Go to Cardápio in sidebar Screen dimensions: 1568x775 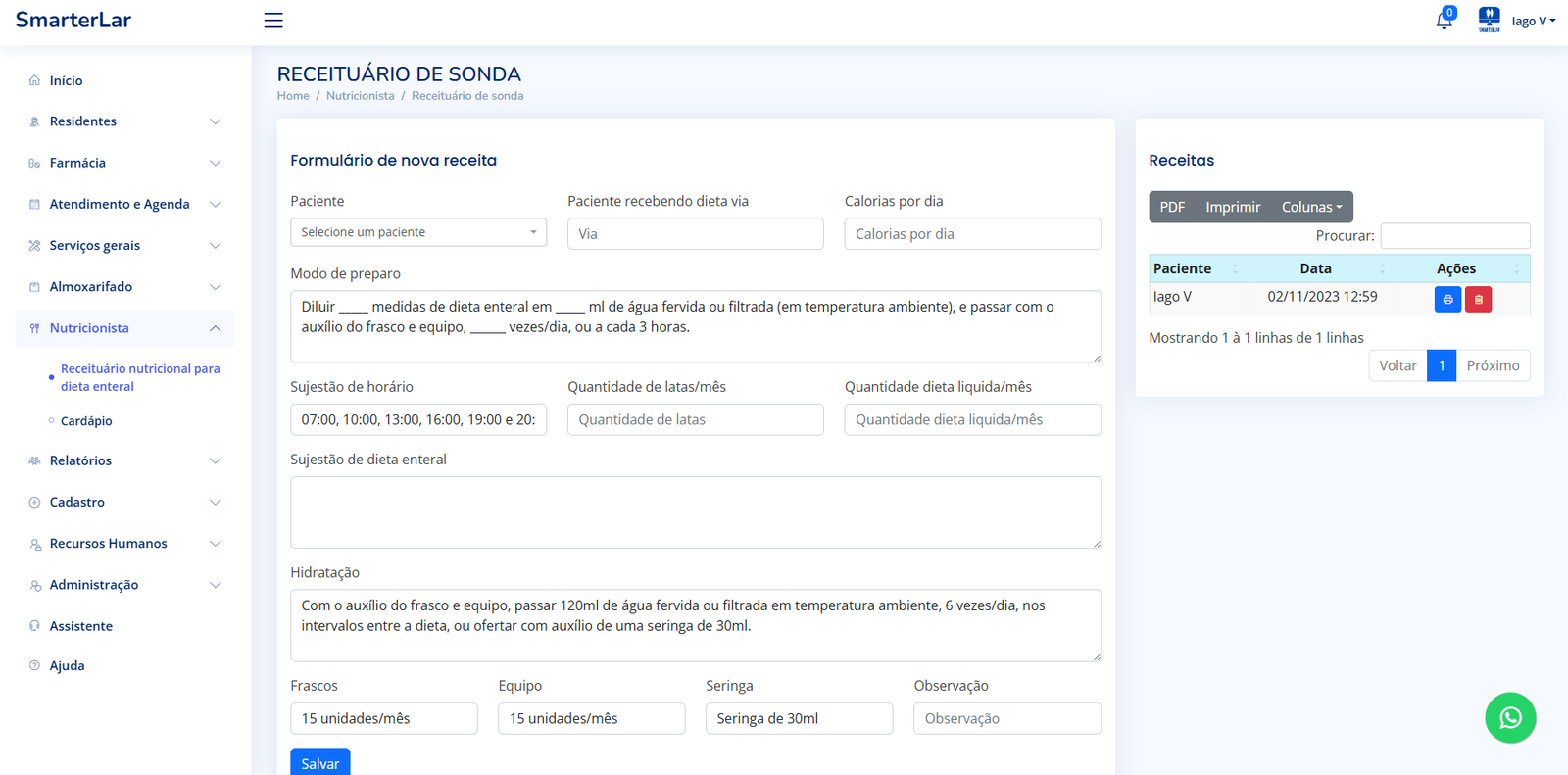[x=86, y=421]
